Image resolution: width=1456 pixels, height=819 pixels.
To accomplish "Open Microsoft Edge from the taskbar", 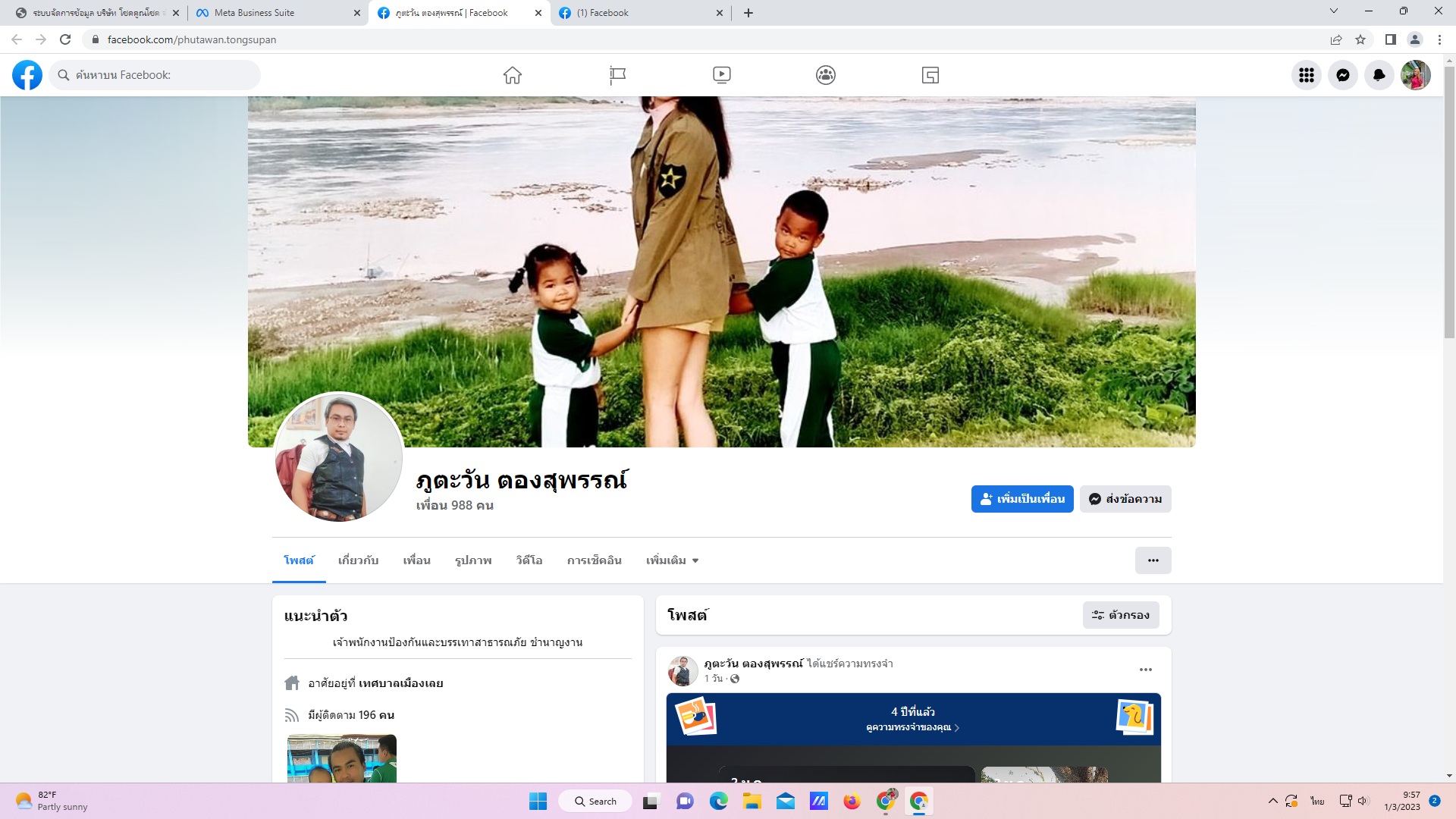I will click(718, 801).
